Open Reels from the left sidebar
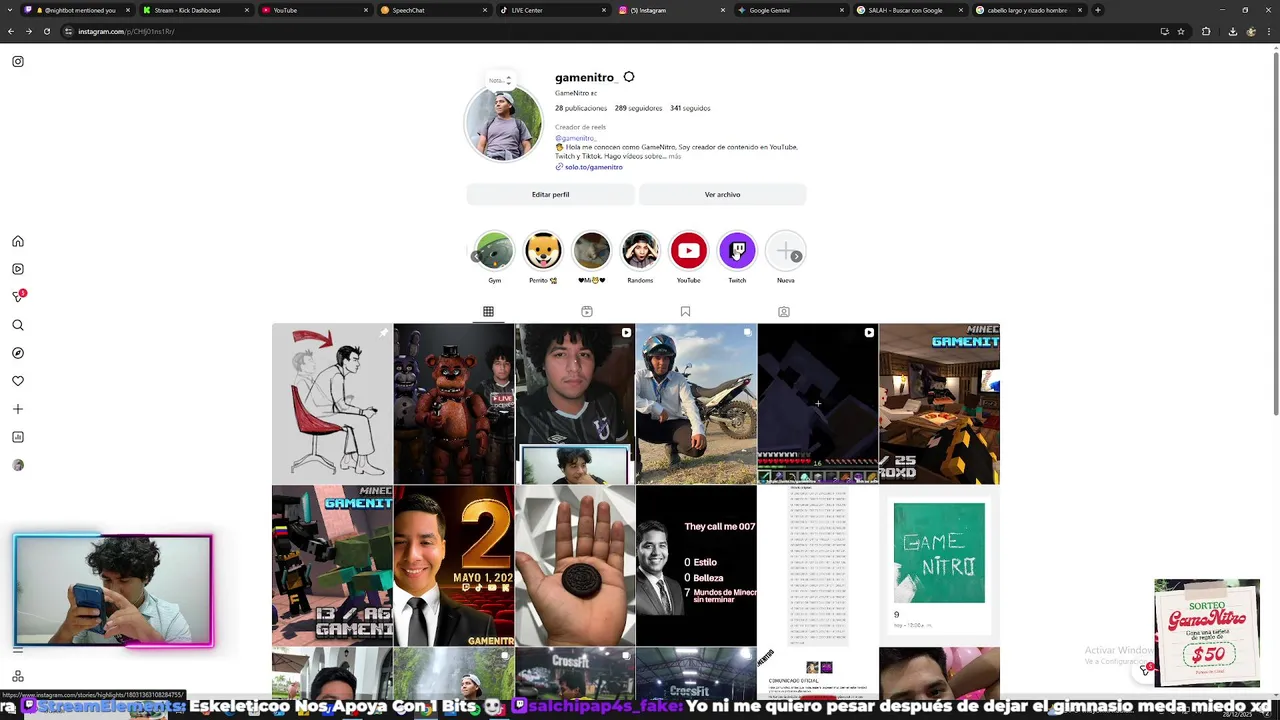1280x720 pixels. coord(18,269)
